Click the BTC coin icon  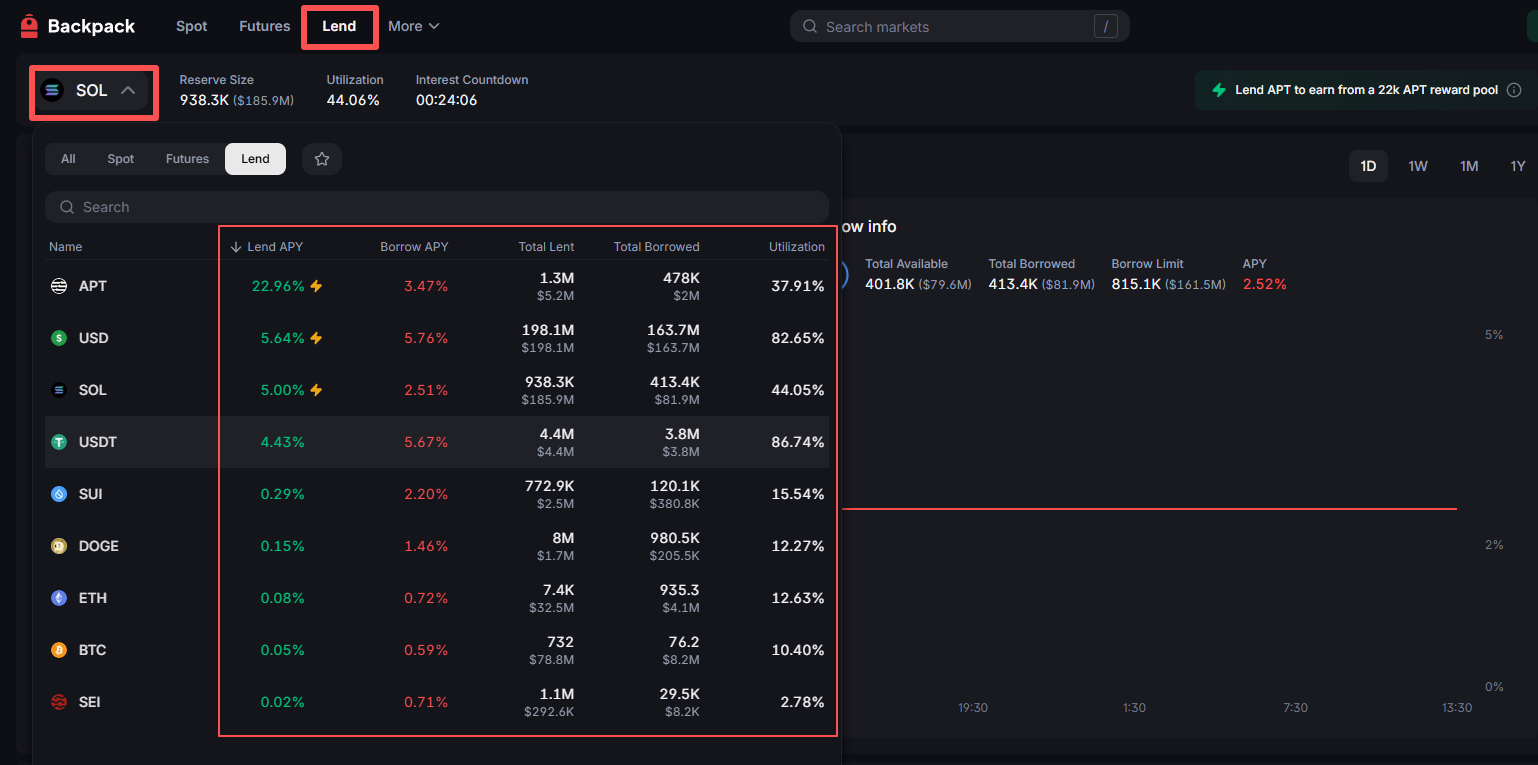59,650
